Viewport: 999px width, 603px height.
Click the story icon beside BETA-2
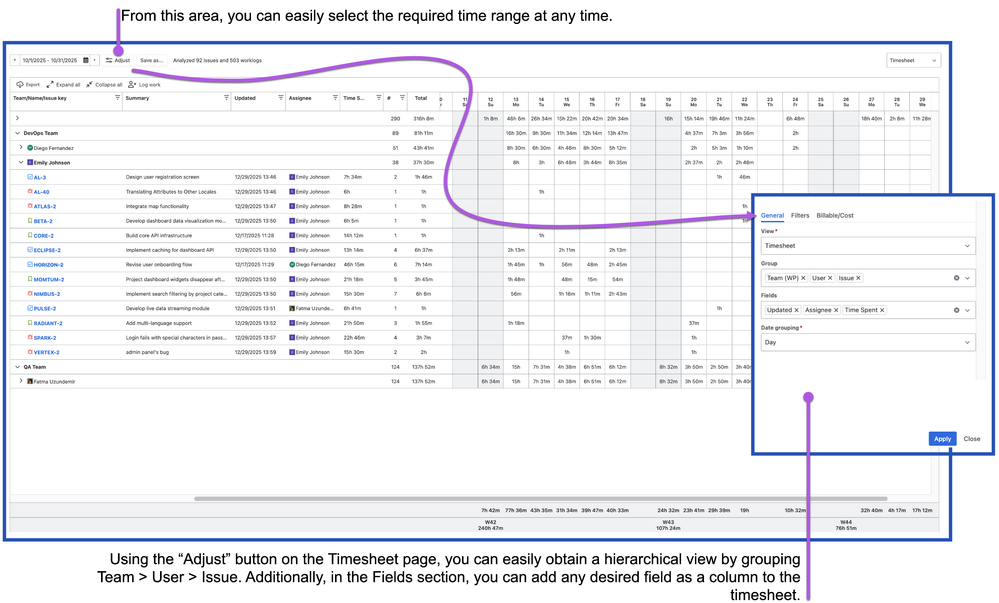point(30,221)
